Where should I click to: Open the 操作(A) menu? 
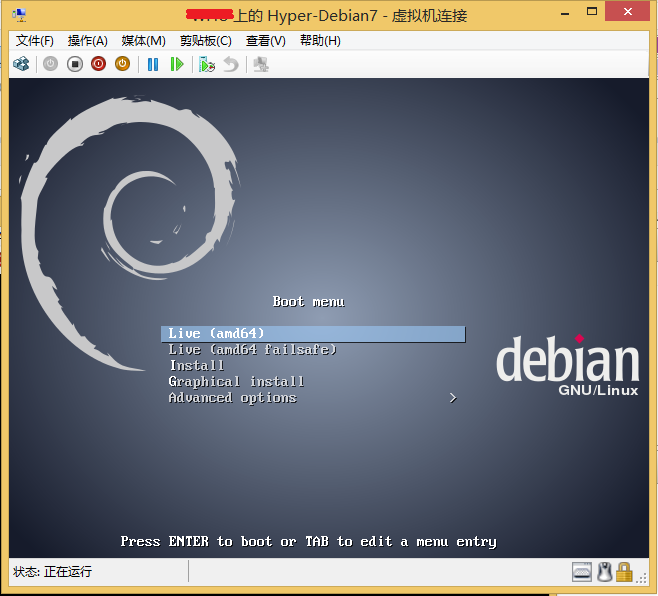(88, 41)
